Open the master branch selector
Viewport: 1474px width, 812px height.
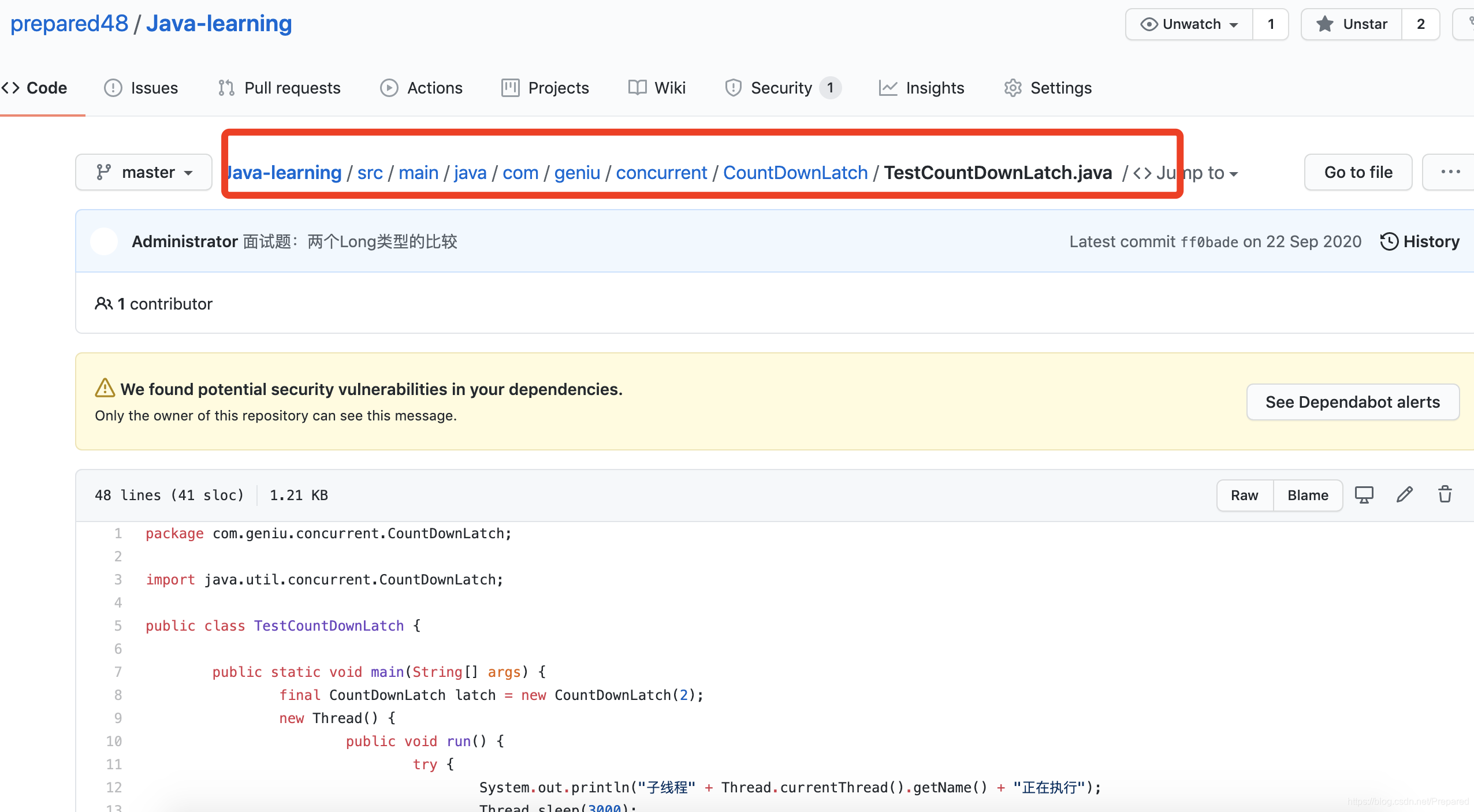point(144,172)
